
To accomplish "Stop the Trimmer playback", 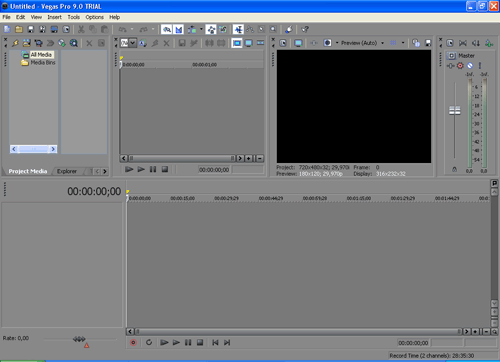I will click(x=165, y=170).
